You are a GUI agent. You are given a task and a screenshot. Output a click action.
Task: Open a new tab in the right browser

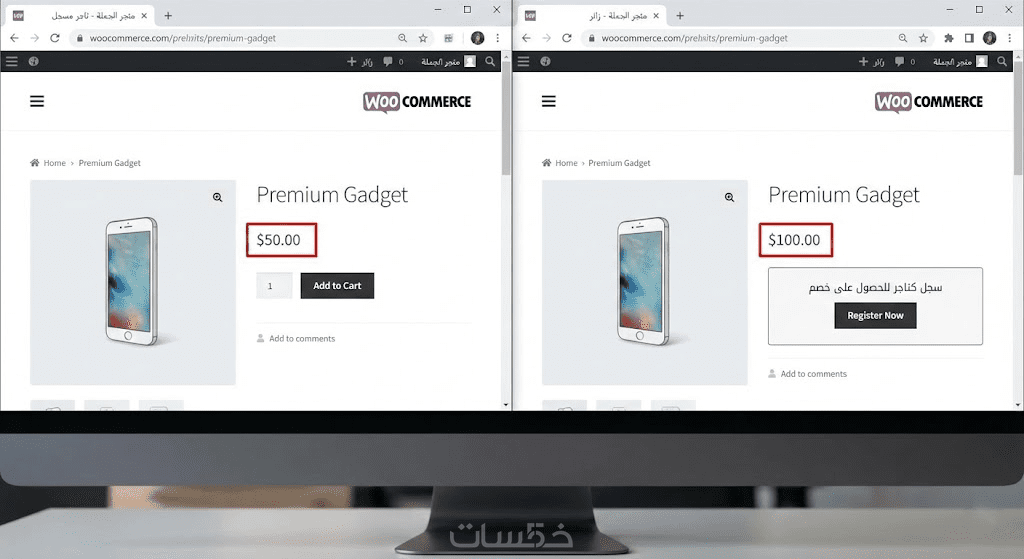pyautogui.click(x=680, y=15)
